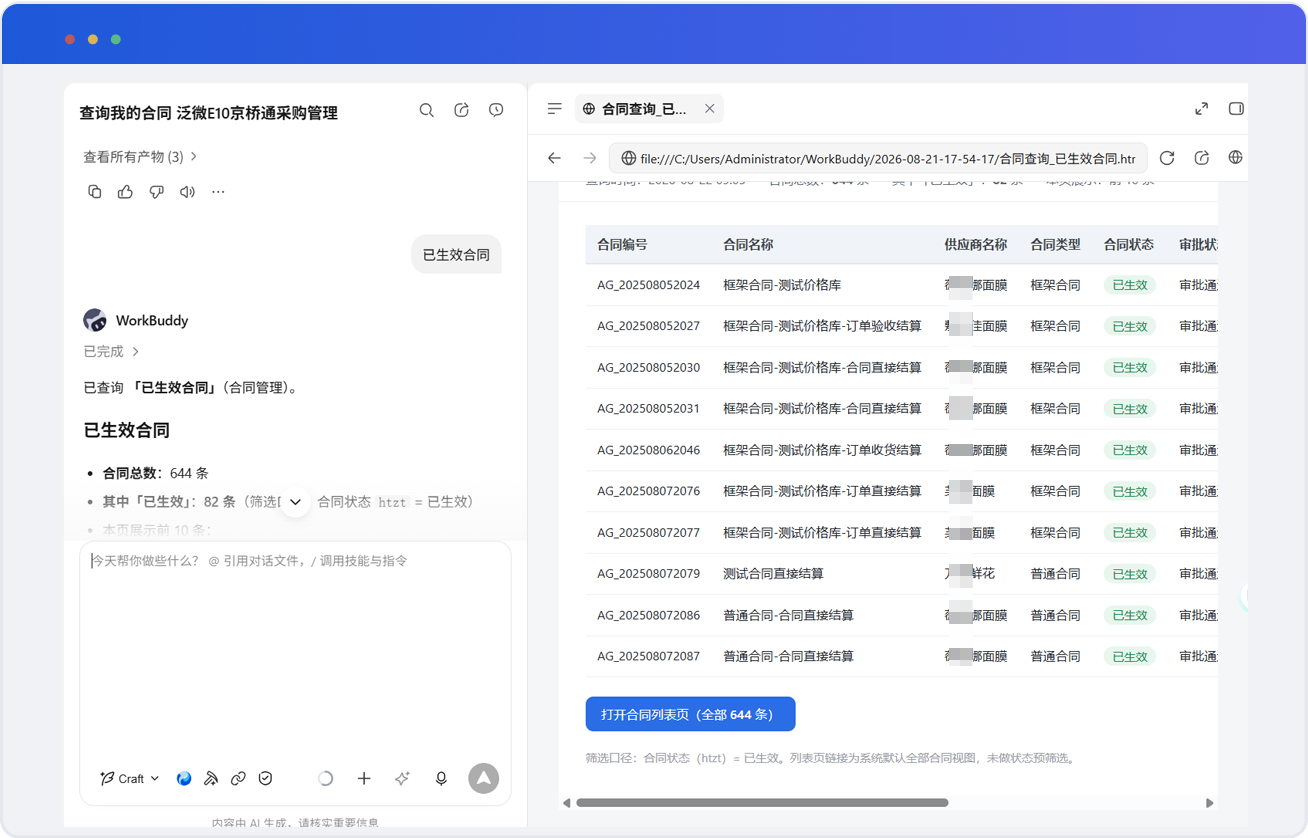
Task: Open skills hammer icon in input toolbar
Action: click(x=211, y=778)
